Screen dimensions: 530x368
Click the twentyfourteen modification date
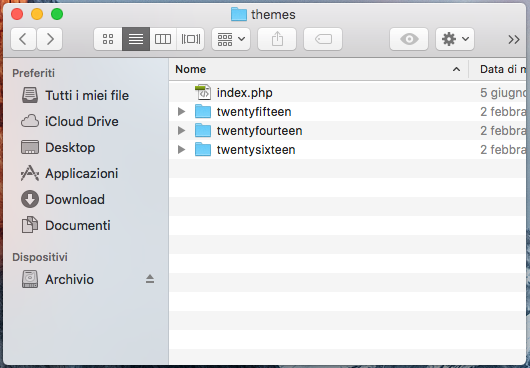tap(503, 131)
